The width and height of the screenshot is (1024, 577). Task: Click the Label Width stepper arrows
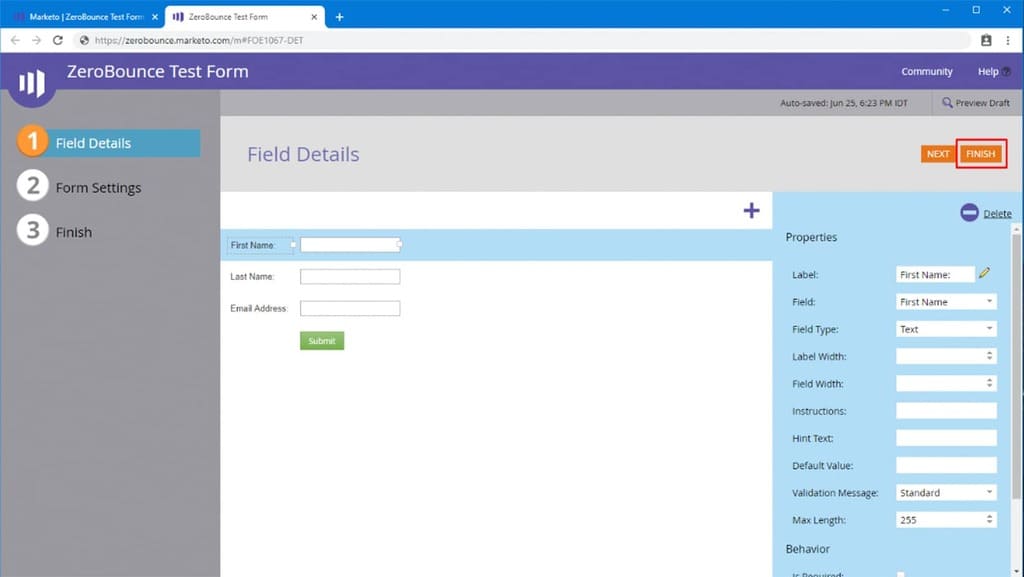989,356
